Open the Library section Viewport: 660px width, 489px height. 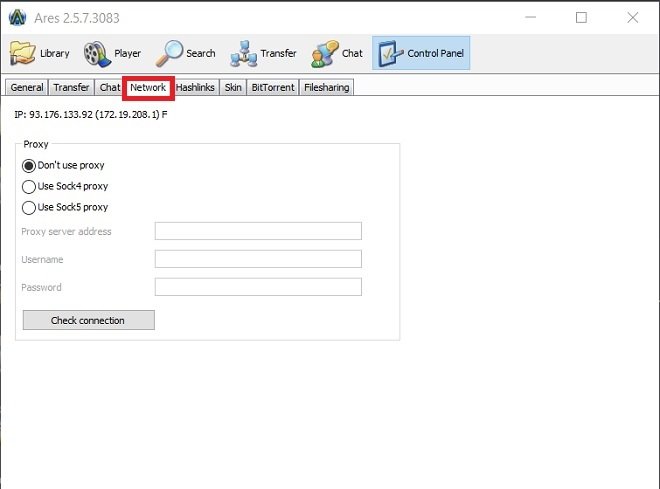(39, 53)
